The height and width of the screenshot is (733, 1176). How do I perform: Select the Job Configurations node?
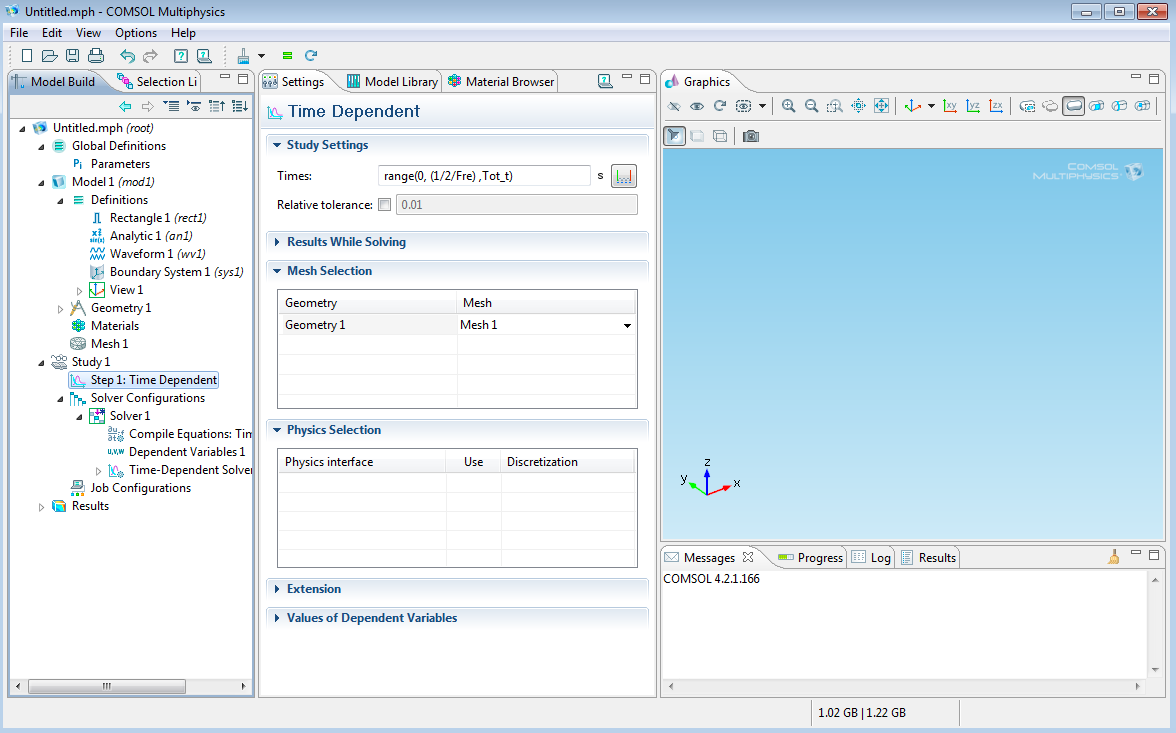point(141,488)
